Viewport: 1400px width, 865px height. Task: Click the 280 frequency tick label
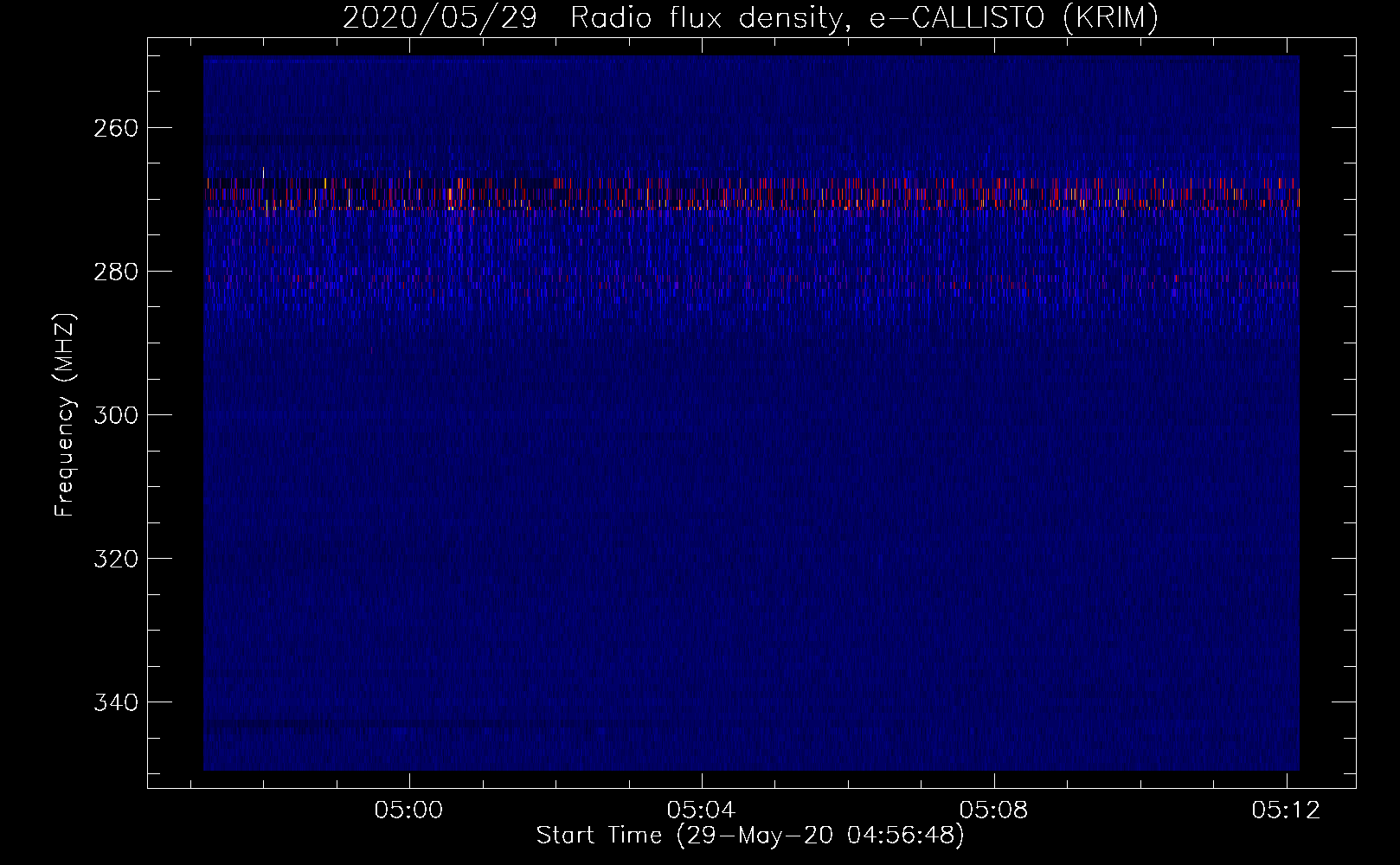pos(115,272)
